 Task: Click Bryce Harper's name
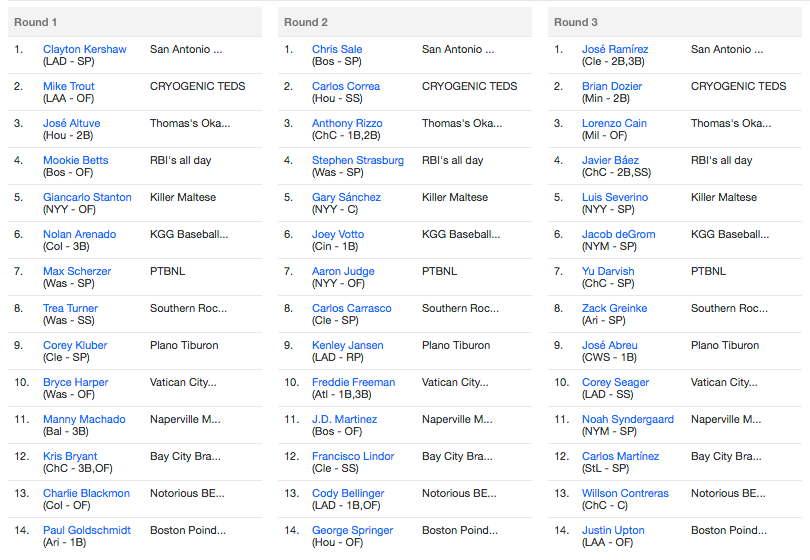coord(75,382)
